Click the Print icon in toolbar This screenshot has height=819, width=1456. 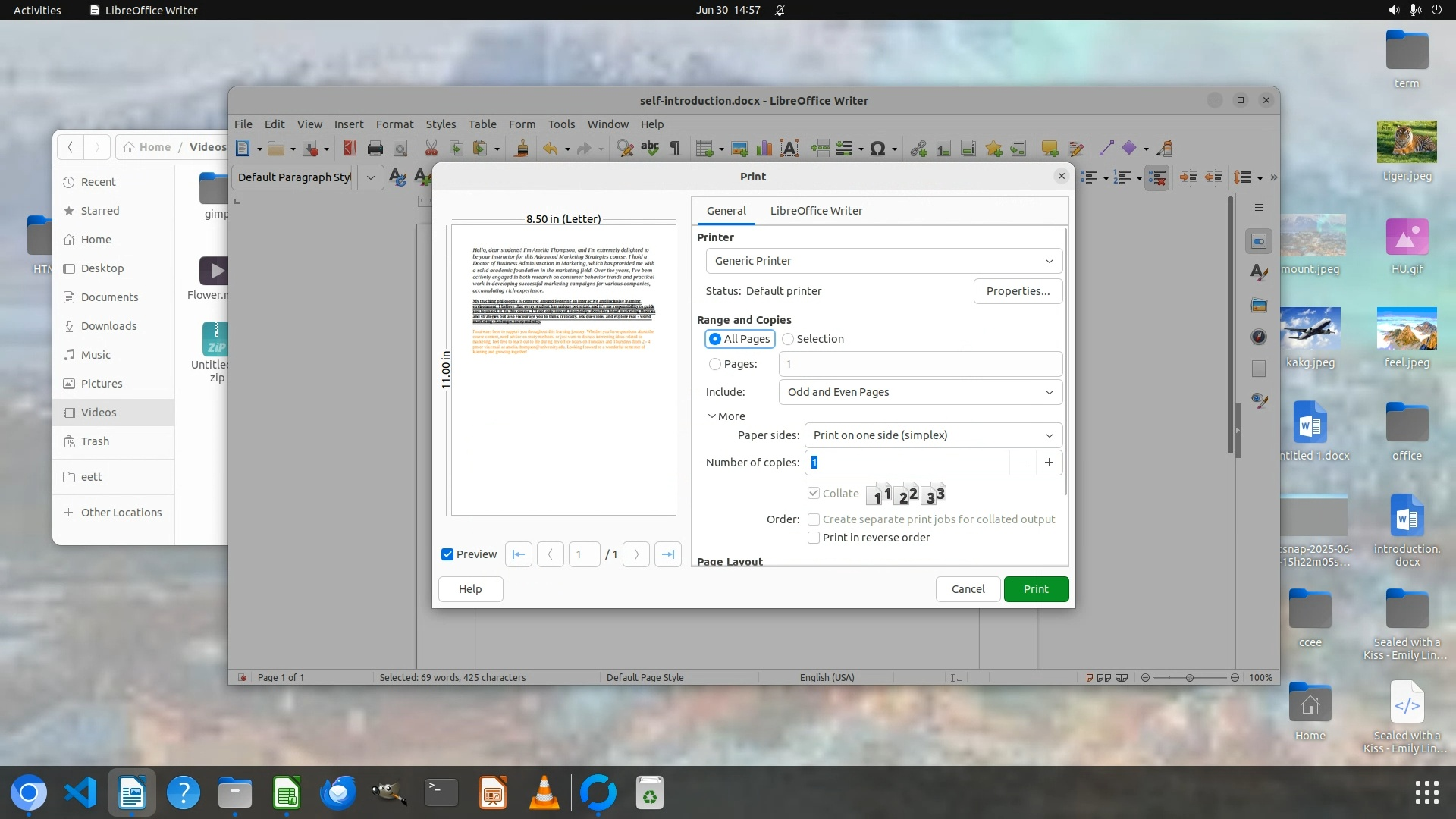tap(375, 149)
